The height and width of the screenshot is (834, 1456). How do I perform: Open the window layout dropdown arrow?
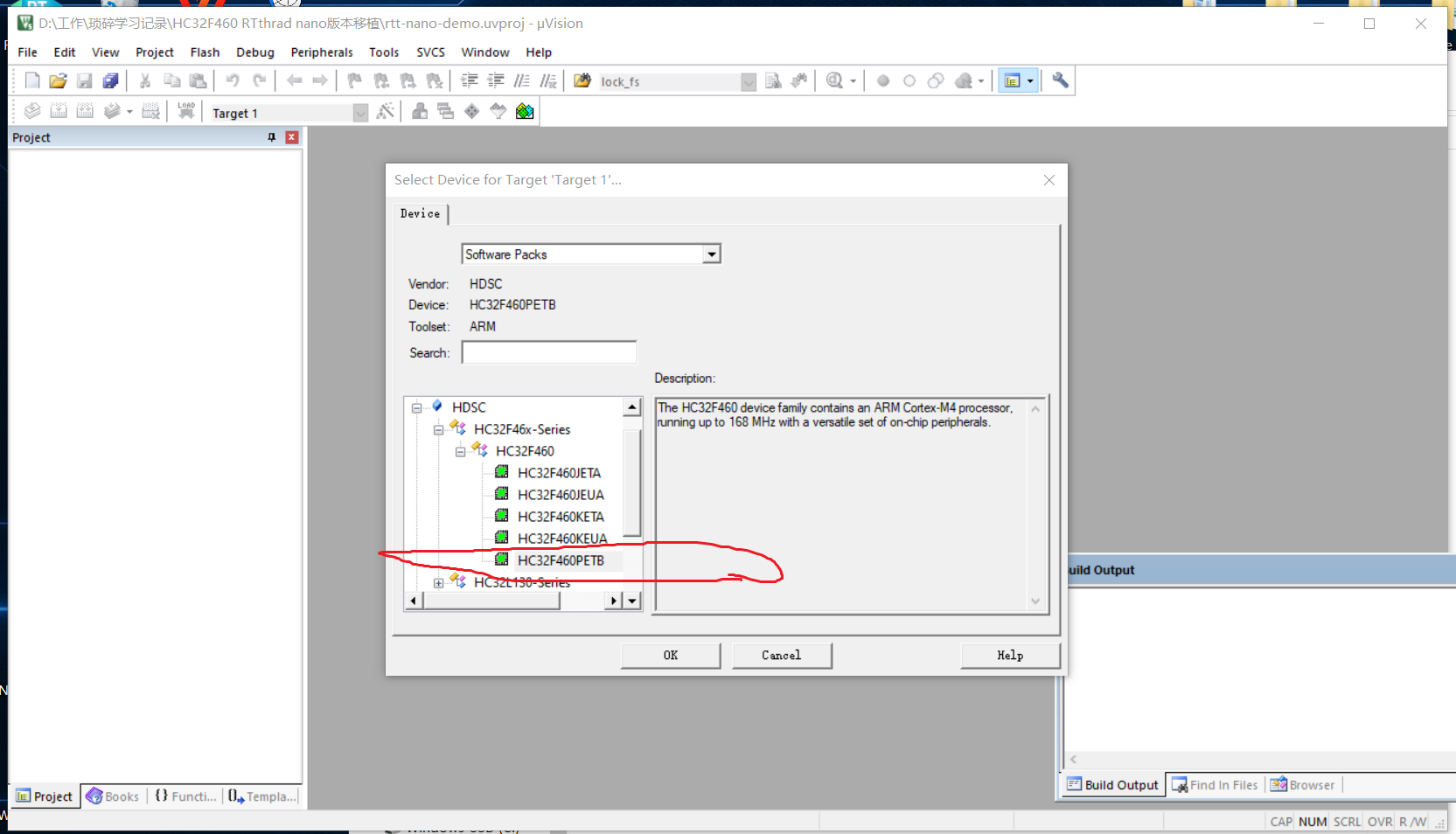(x=1030, y=81)
